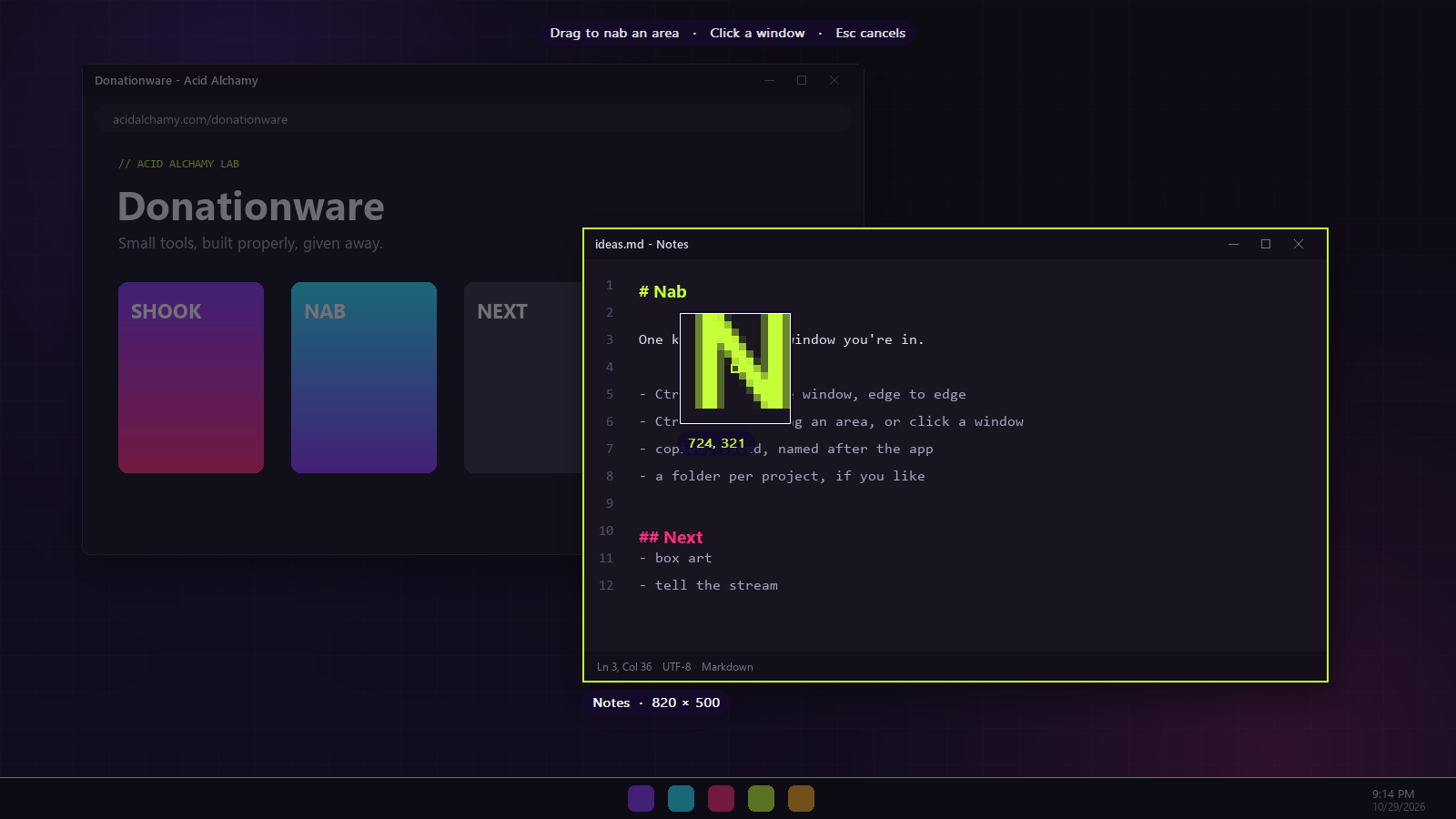Minimize the Donationware browser window
Screen dimensions: 1456x819
tap(769, 80)
